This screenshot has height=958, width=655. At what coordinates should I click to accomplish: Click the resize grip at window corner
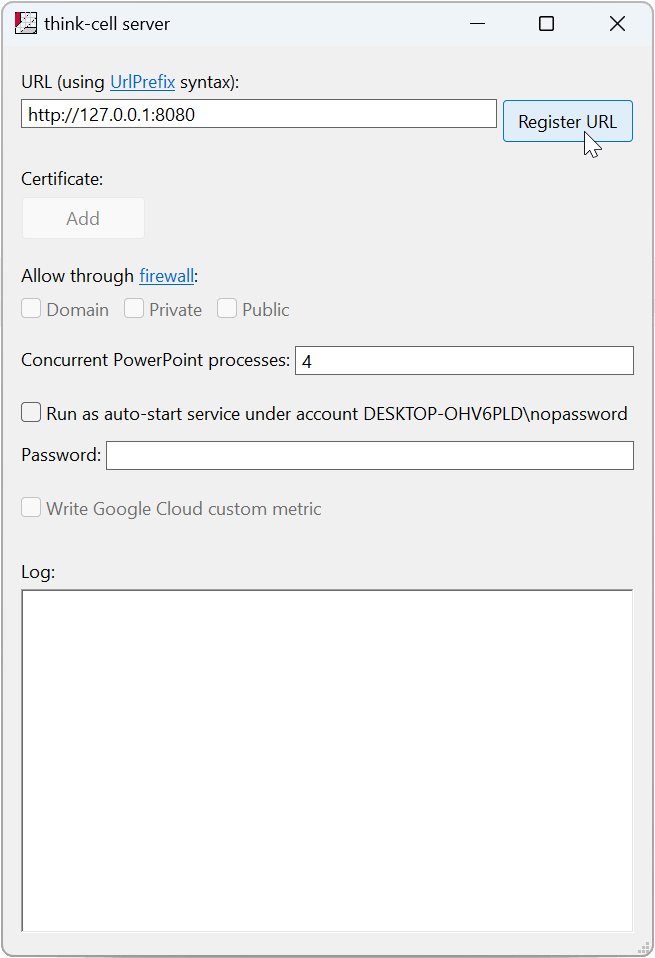coord(643,948)
